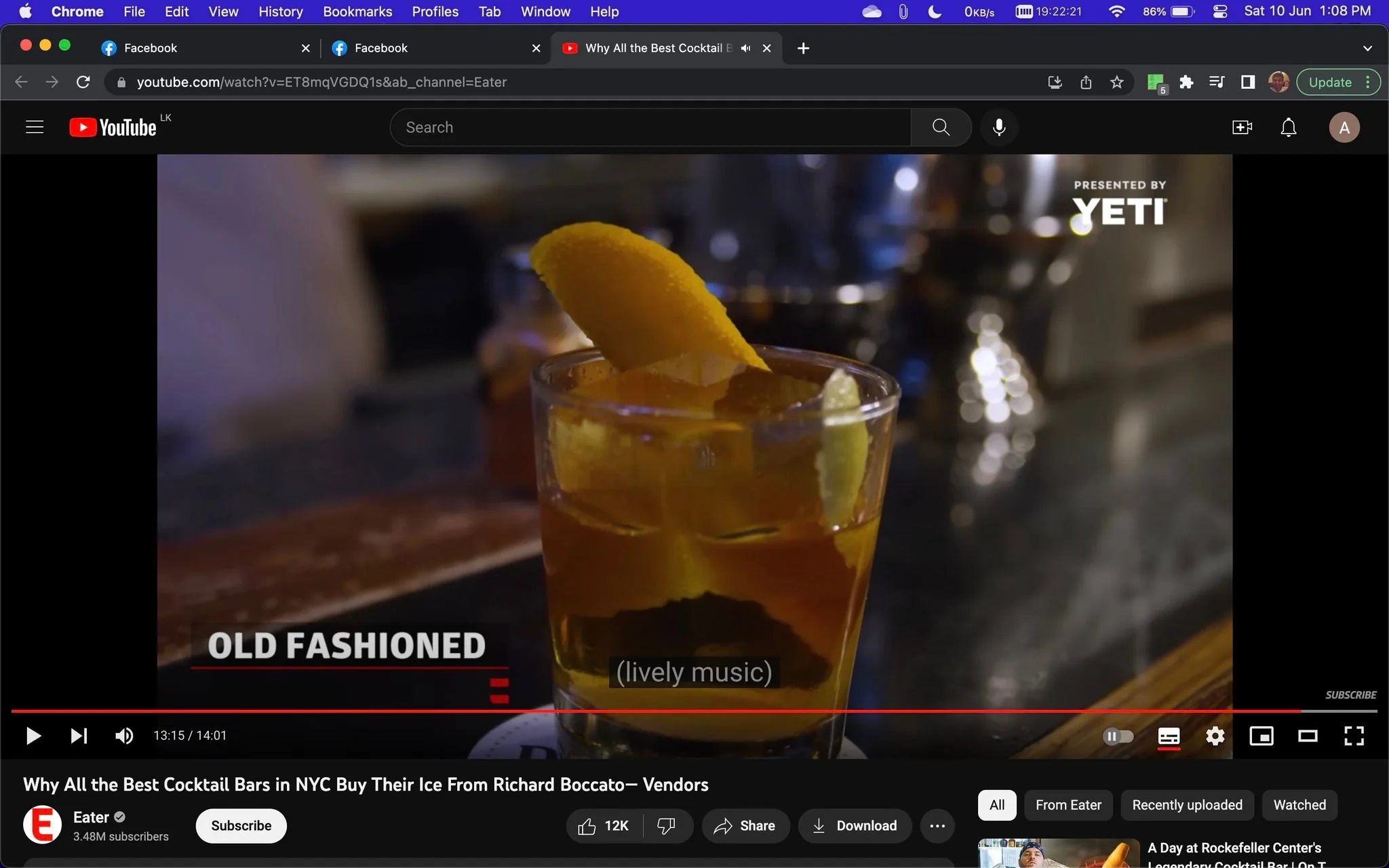Open the green extension with badge 5

pyautogui.click(x=1156, y=83)
